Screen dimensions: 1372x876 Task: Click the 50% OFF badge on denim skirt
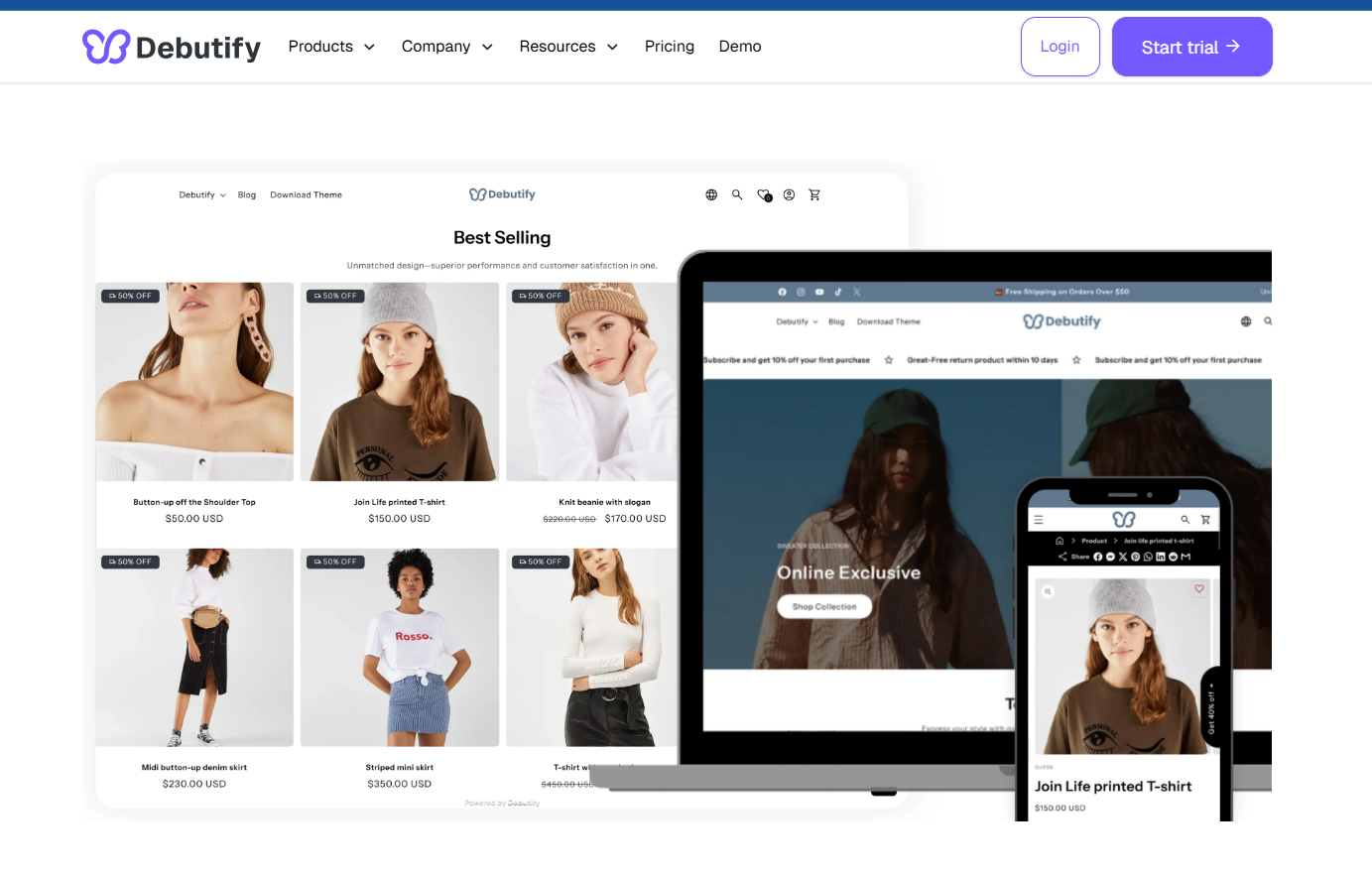[129, 562]
